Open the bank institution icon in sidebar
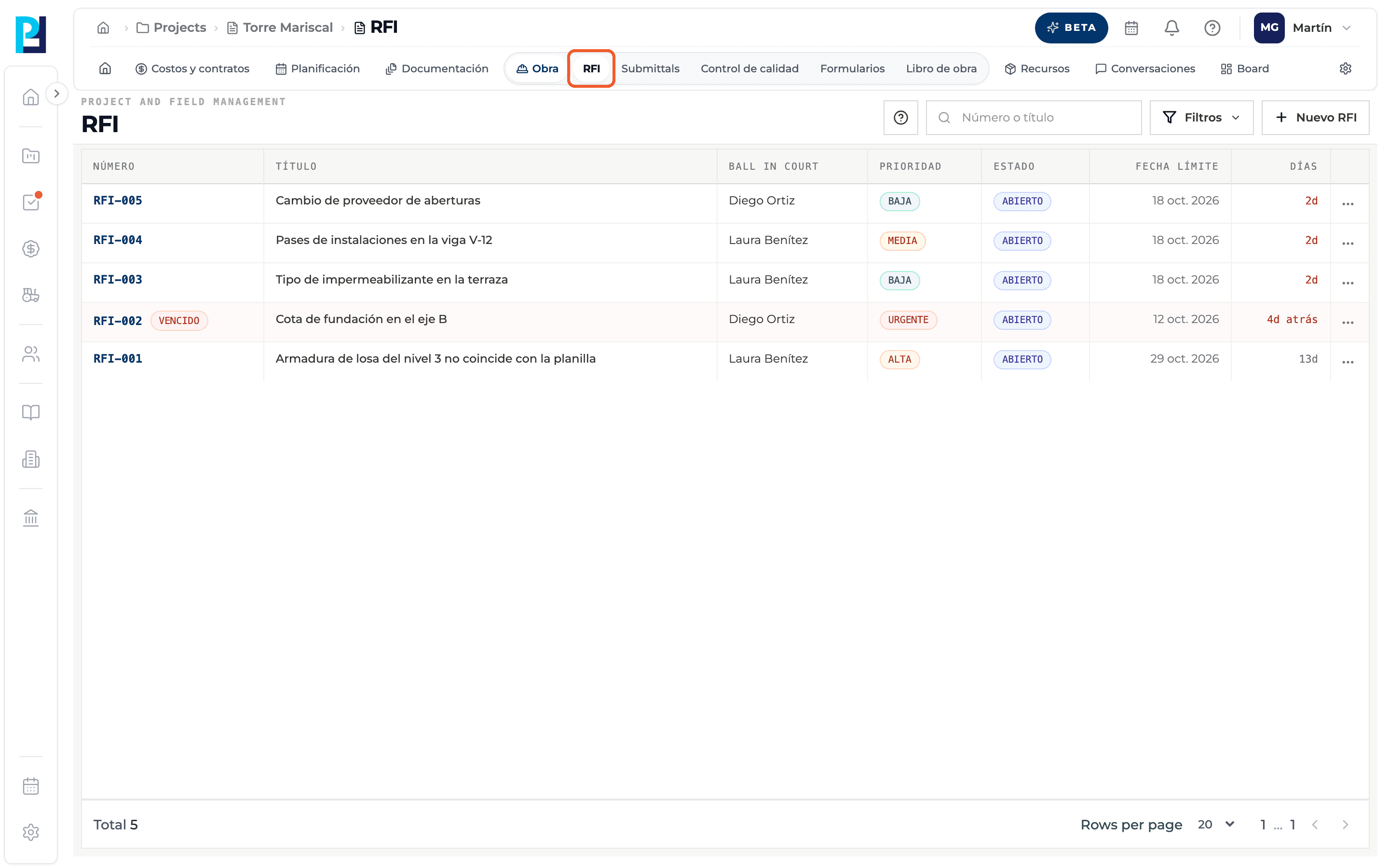 pos(30,518)
